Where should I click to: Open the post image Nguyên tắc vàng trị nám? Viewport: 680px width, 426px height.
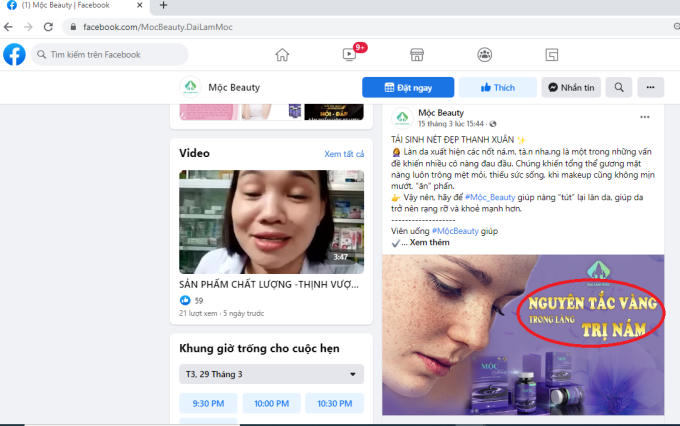click(x=523, y=335)
